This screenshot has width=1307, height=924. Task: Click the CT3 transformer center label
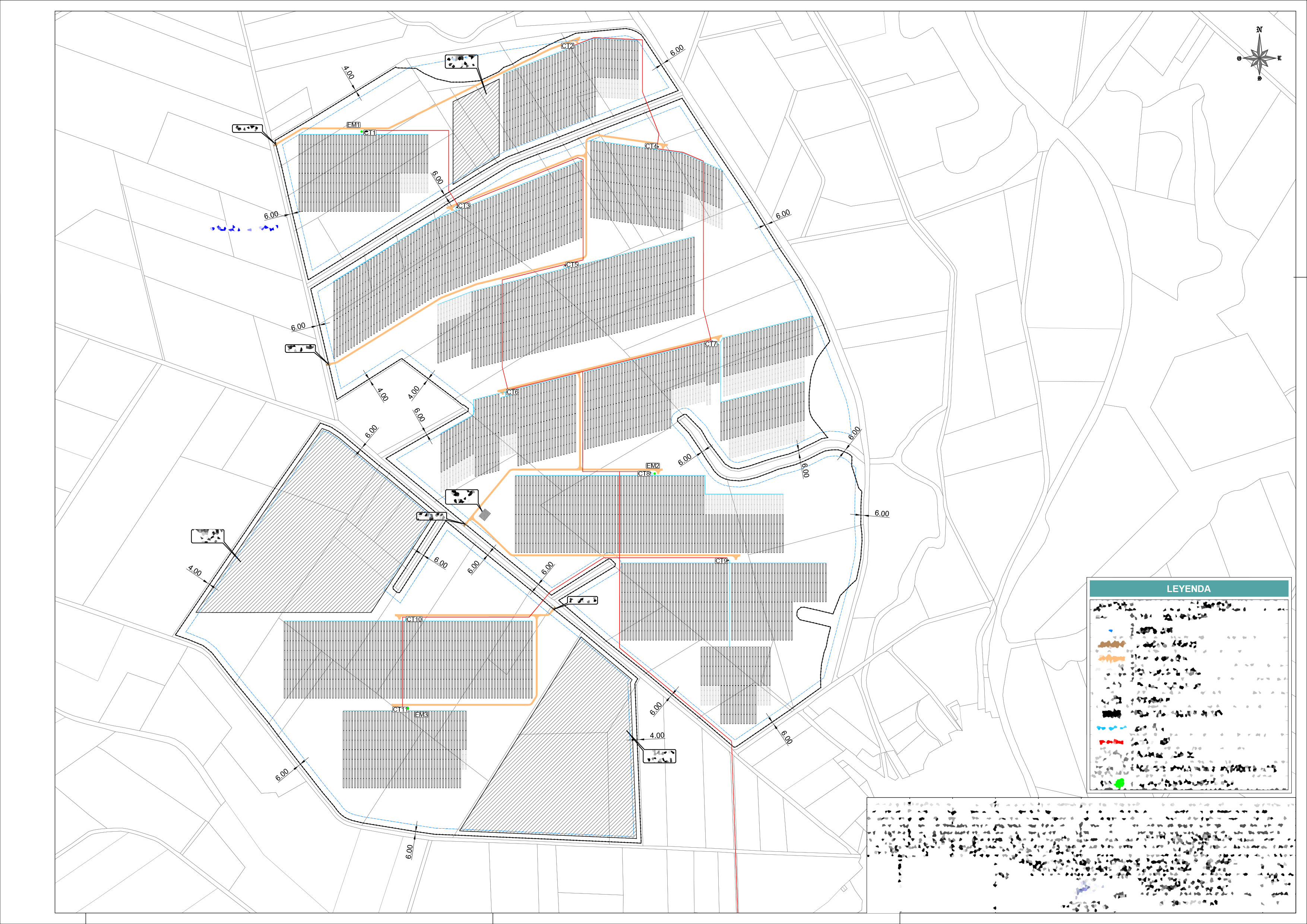click(464, 206)
